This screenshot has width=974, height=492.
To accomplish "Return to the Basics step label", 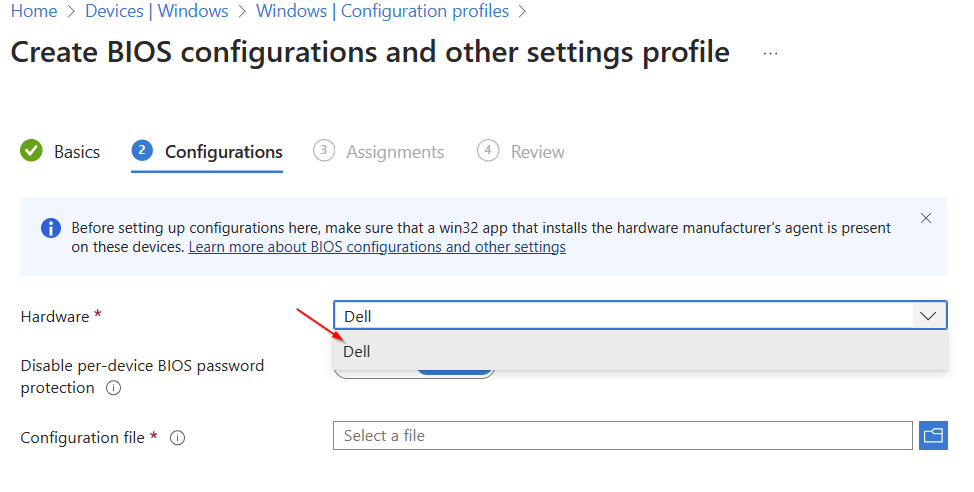I will 77,152.
